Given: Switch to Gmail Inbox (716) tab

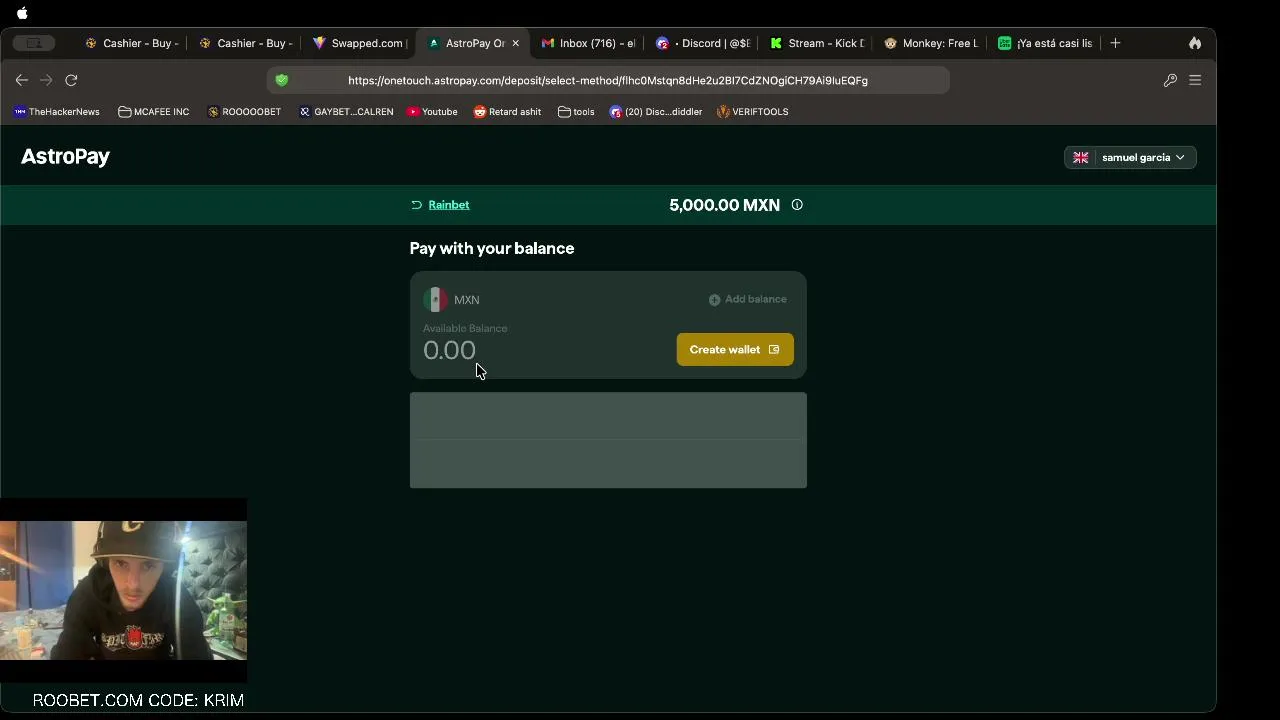Looking at the screenshot, I should coord(588,43).
